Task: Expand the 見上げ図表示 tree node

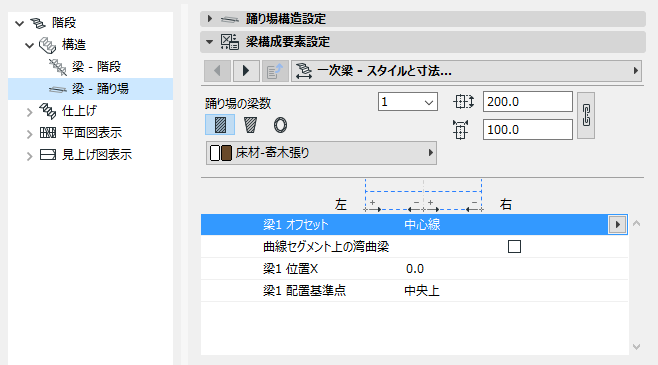Action: pos(29,156)
